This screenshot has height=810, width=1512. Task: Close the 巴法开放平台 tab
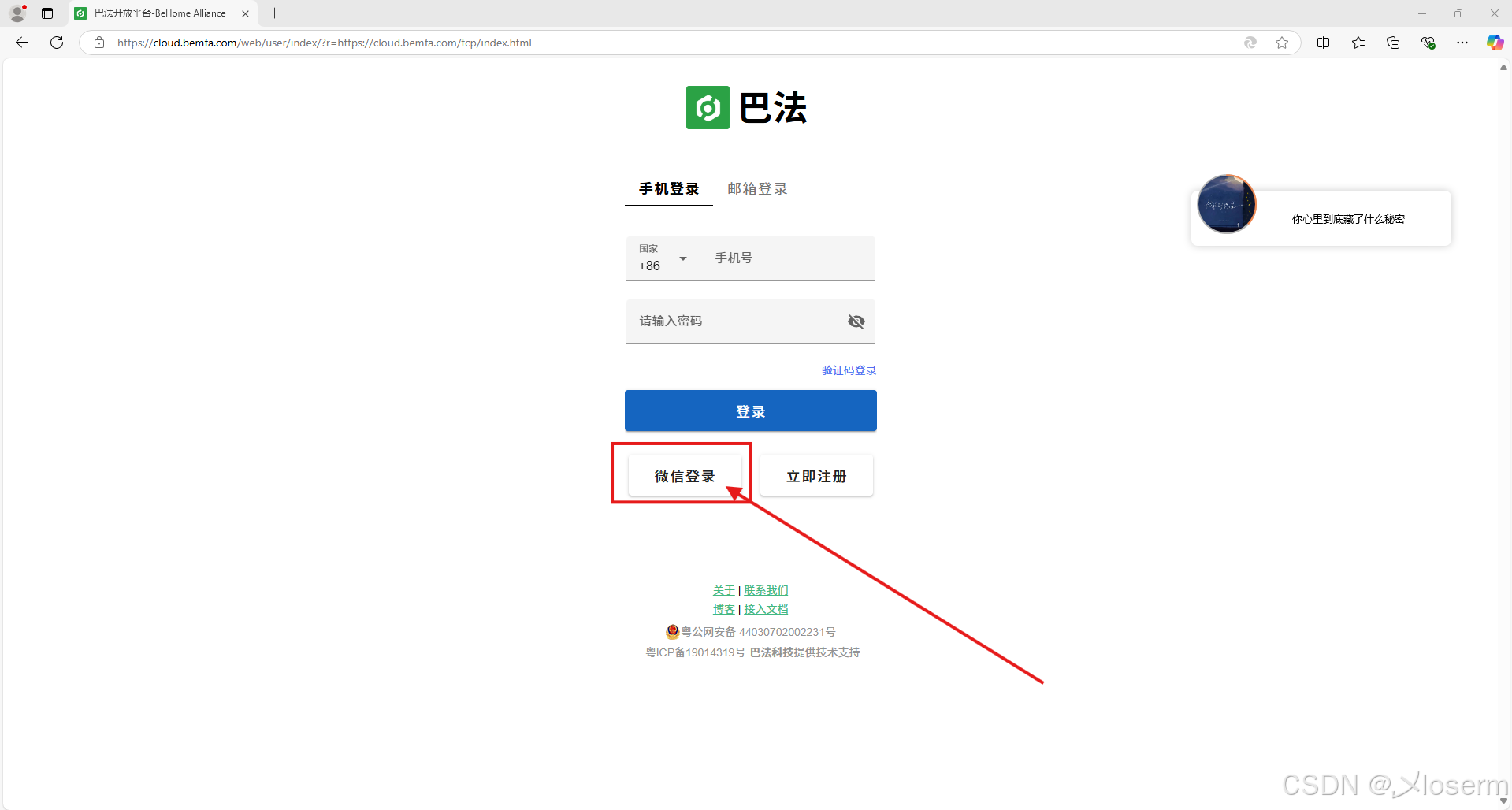(245, 13)
